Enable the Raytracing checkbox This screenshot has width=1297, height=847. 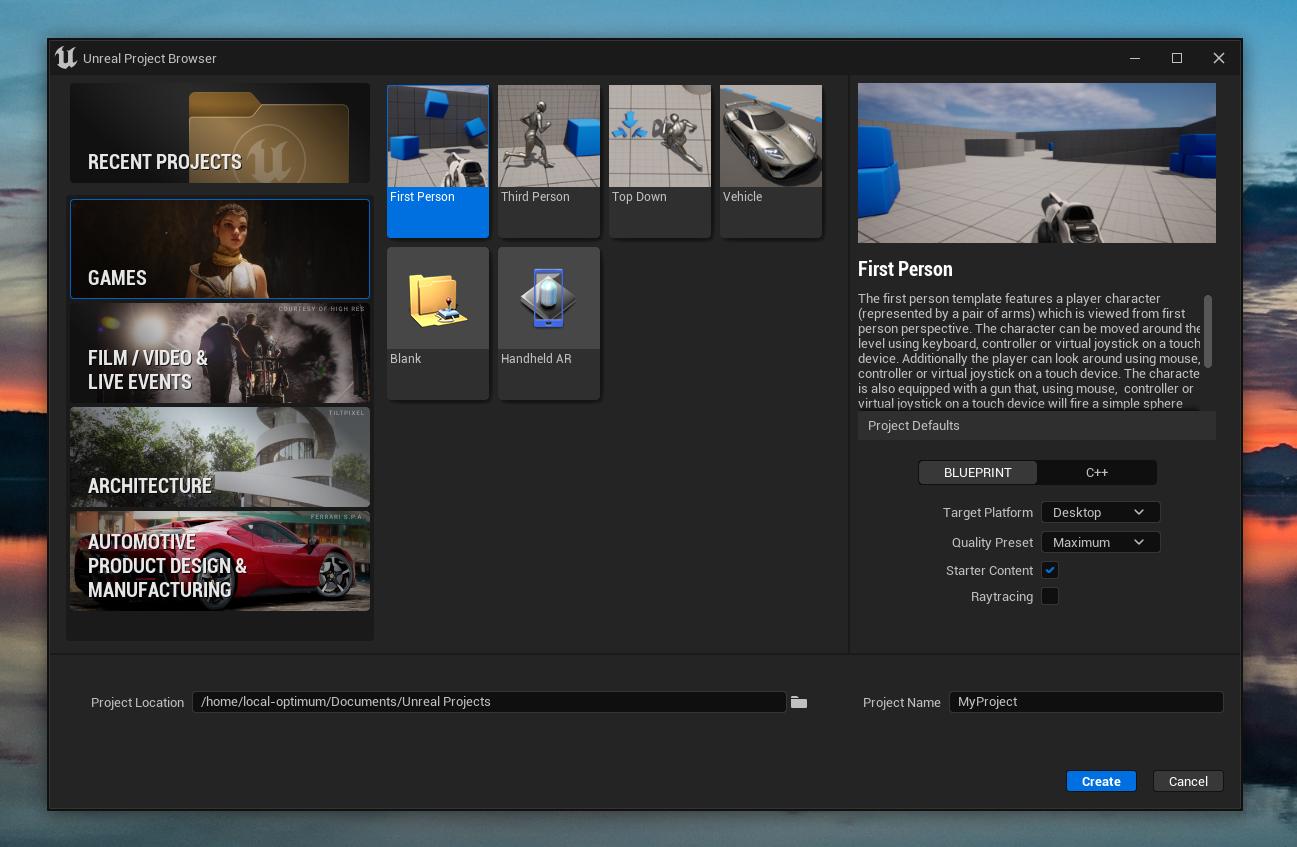tap(1050, 596)
